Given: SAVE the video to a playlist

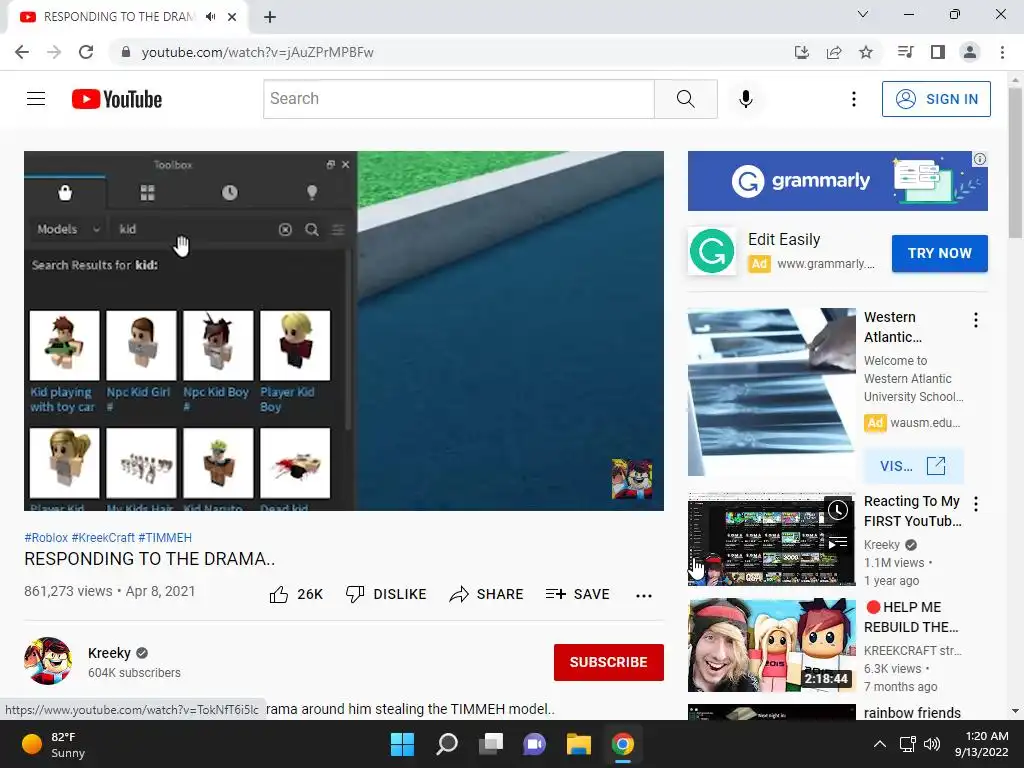Looking at the screenshot, I should pos(578,594).
